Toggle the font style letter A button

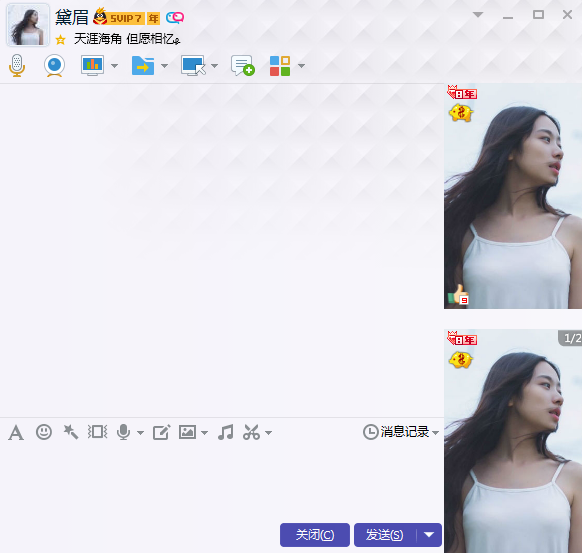[x=16, y=433]
